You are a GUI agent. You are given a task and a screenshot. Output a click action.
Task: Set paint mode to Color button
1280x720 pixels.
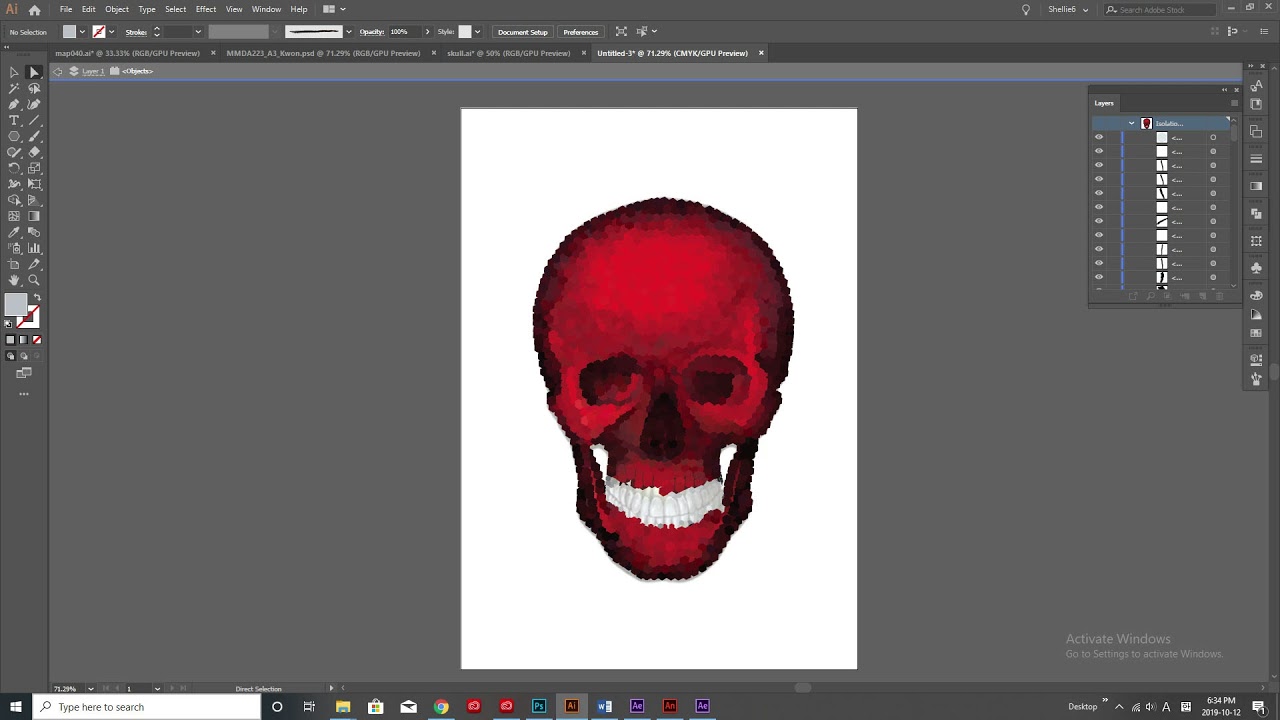(x=11, y=340)
